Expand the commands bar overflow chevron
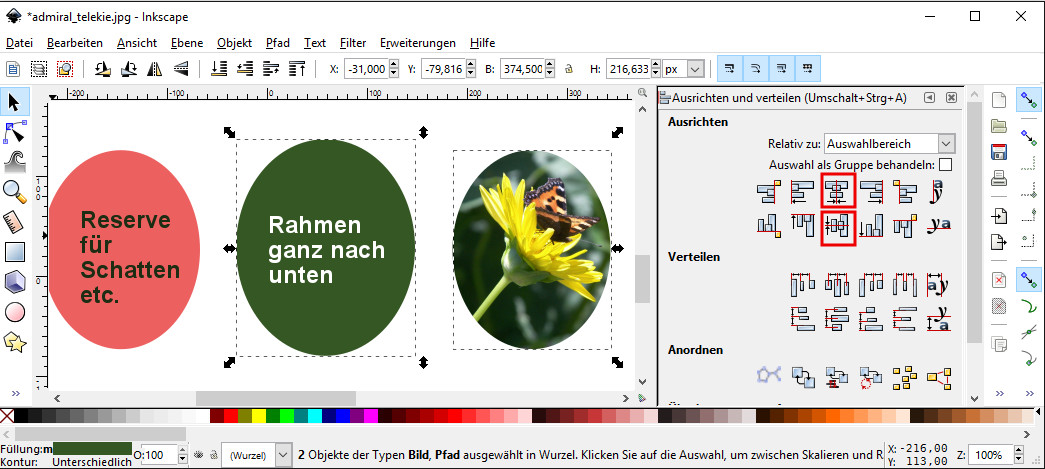Screen dimensions: 1045x469 (x=998, y=393)
